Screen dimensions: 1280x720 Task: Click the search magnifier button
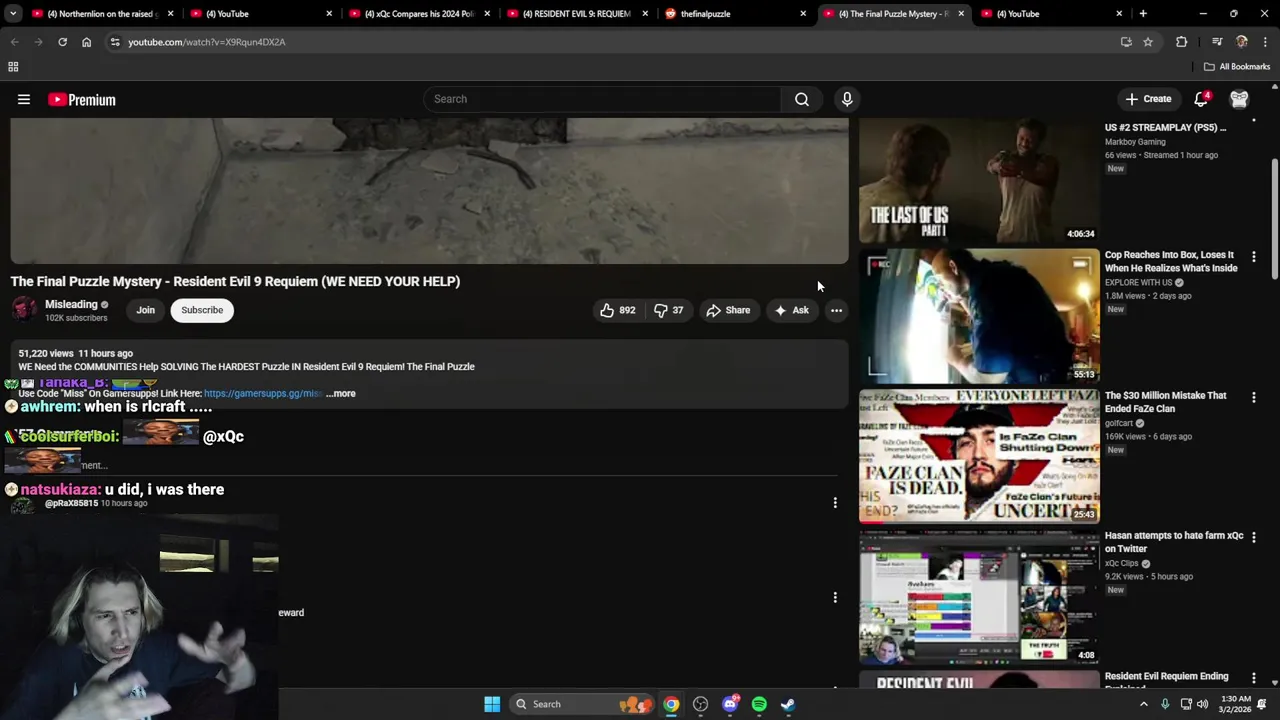coord(802,99)
